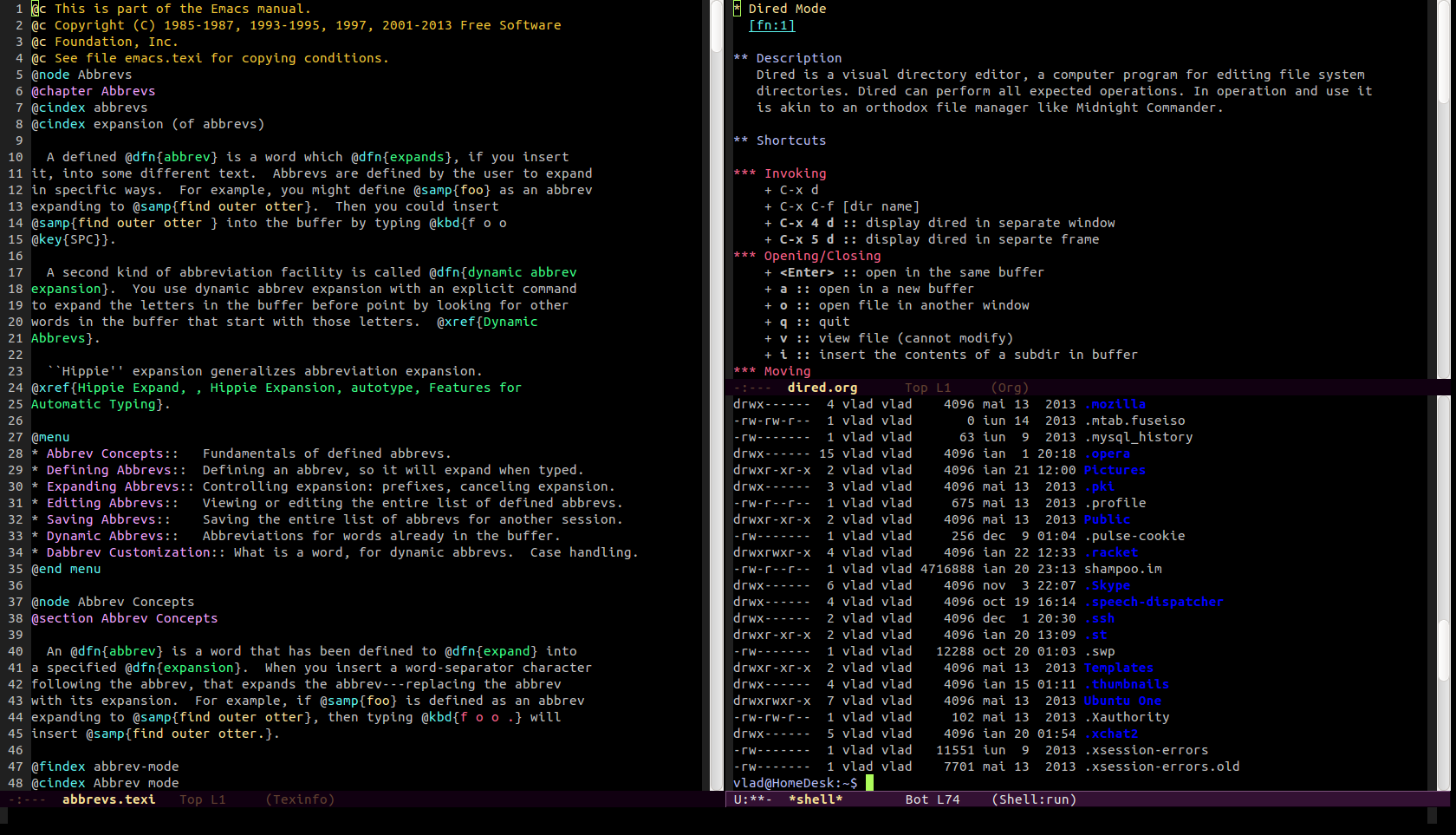Image resolution: width=1456 pixels, height=835 pixels.
Task: Click the (Shell:run) mode indicator
Action: click(x=1034, y=799)
